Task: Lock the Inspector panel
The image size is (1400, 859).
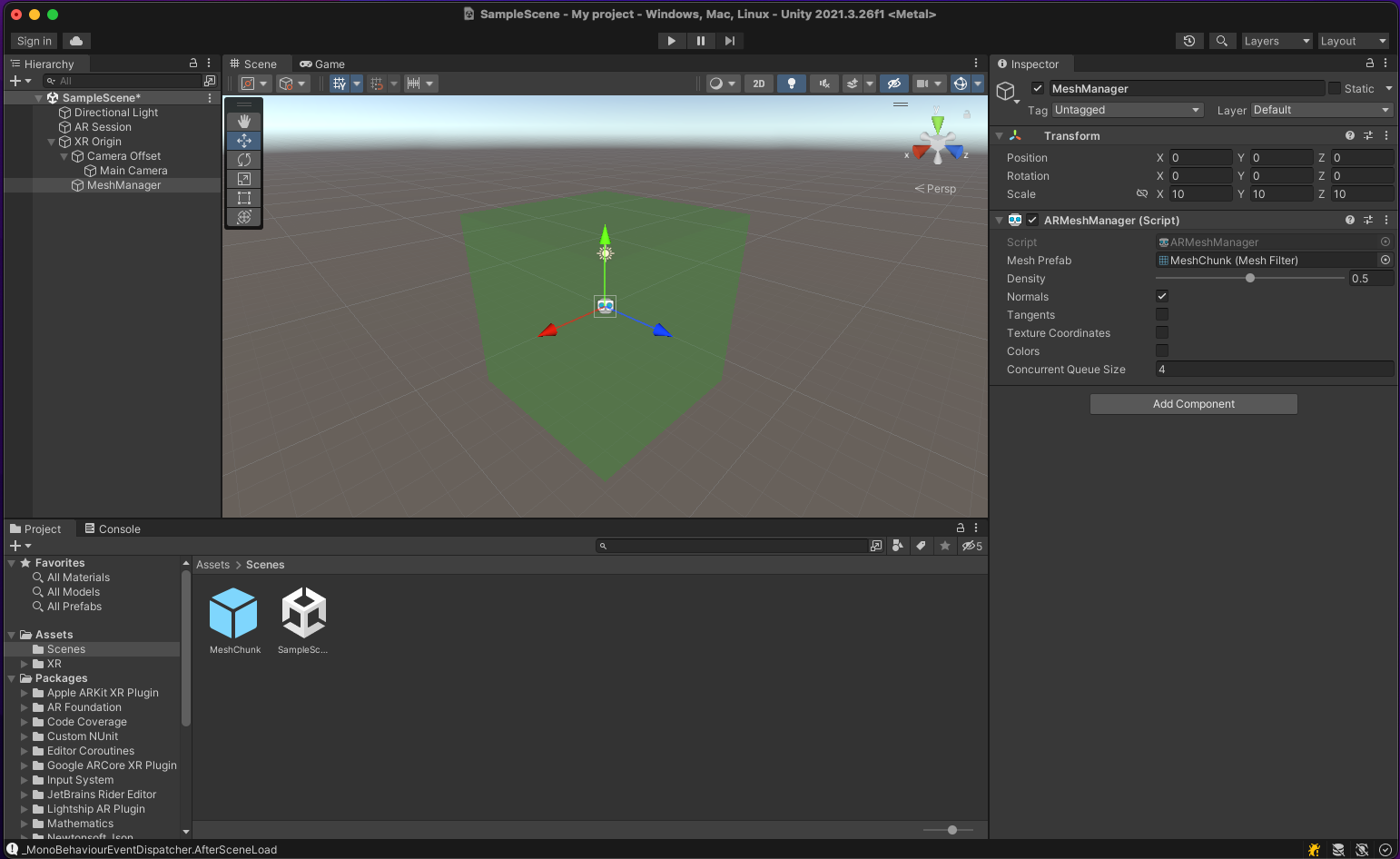Action: [1370, 64]
